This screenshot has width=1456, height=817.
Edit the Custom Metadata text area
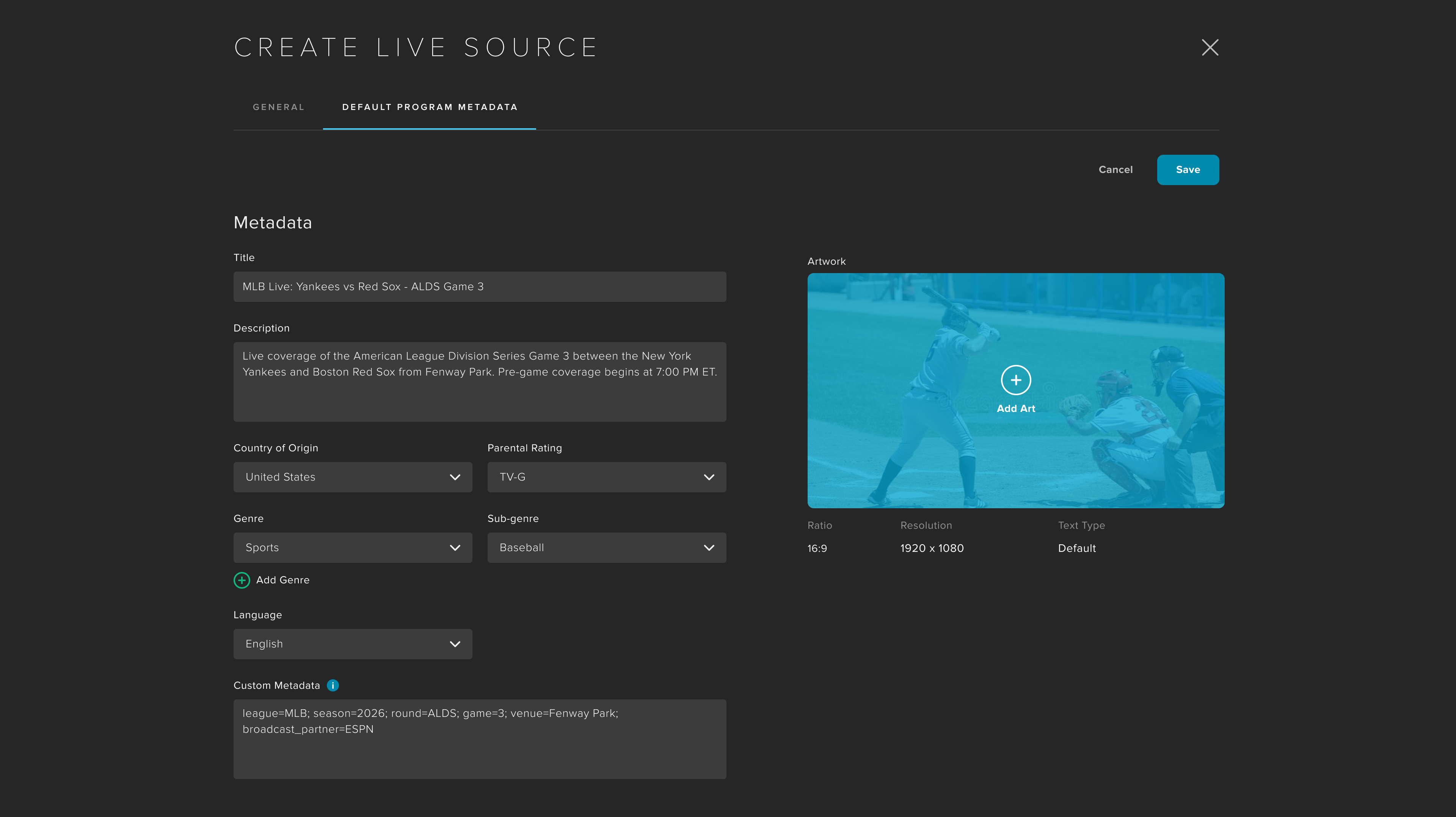[479, 739]
